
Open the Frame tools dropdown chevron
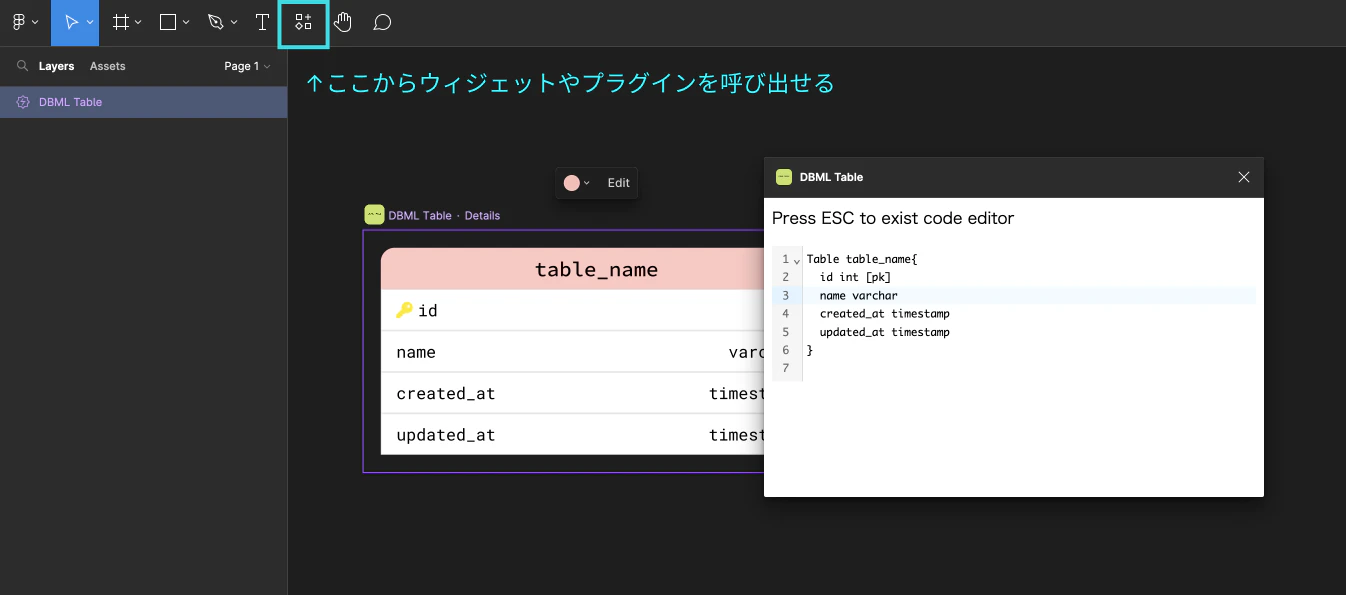point(138,22)
